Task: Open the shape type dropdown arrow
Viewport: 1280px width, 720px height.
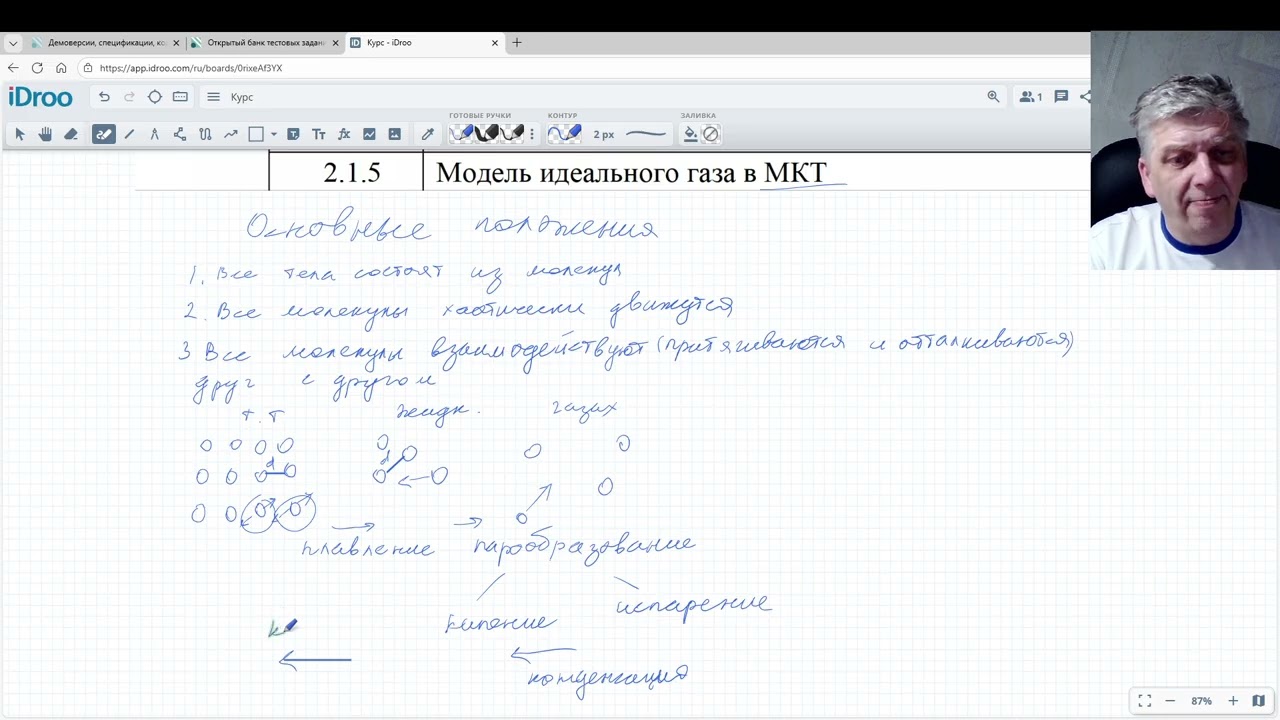Action: click(x=274, y=134)
